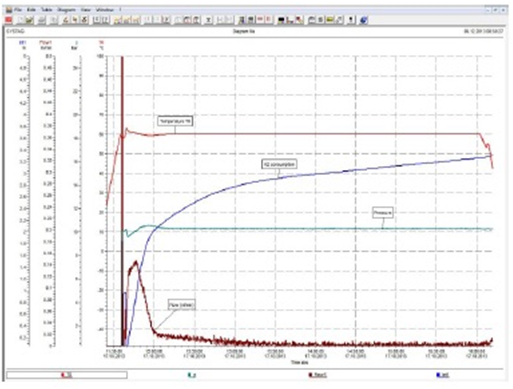The width and height of the screenshot is (513, 389).
Task: Open the File menu
Action: coord(17,10)
